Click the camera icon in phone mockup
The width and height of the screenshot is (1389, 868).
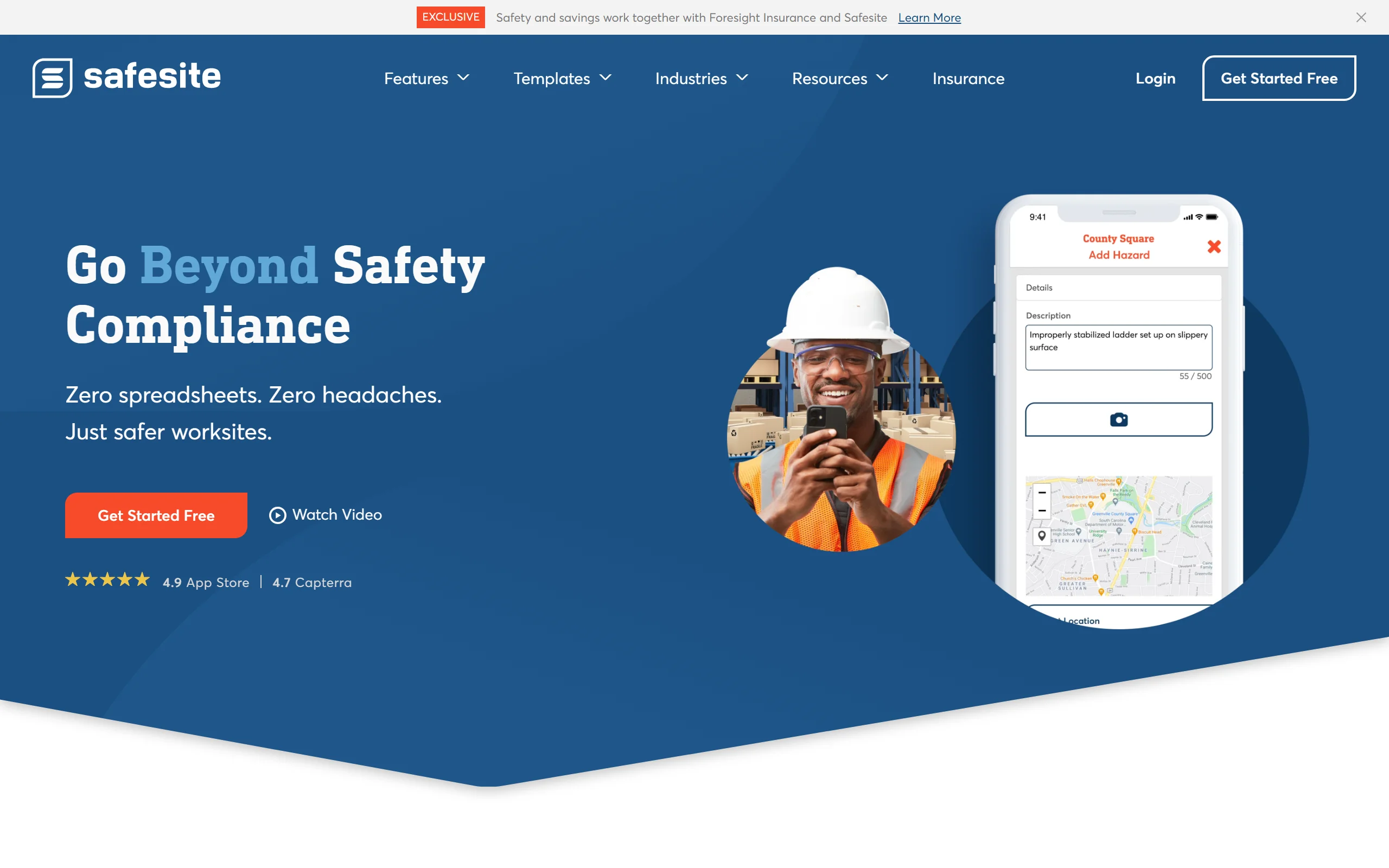(x=1119, y=419)
